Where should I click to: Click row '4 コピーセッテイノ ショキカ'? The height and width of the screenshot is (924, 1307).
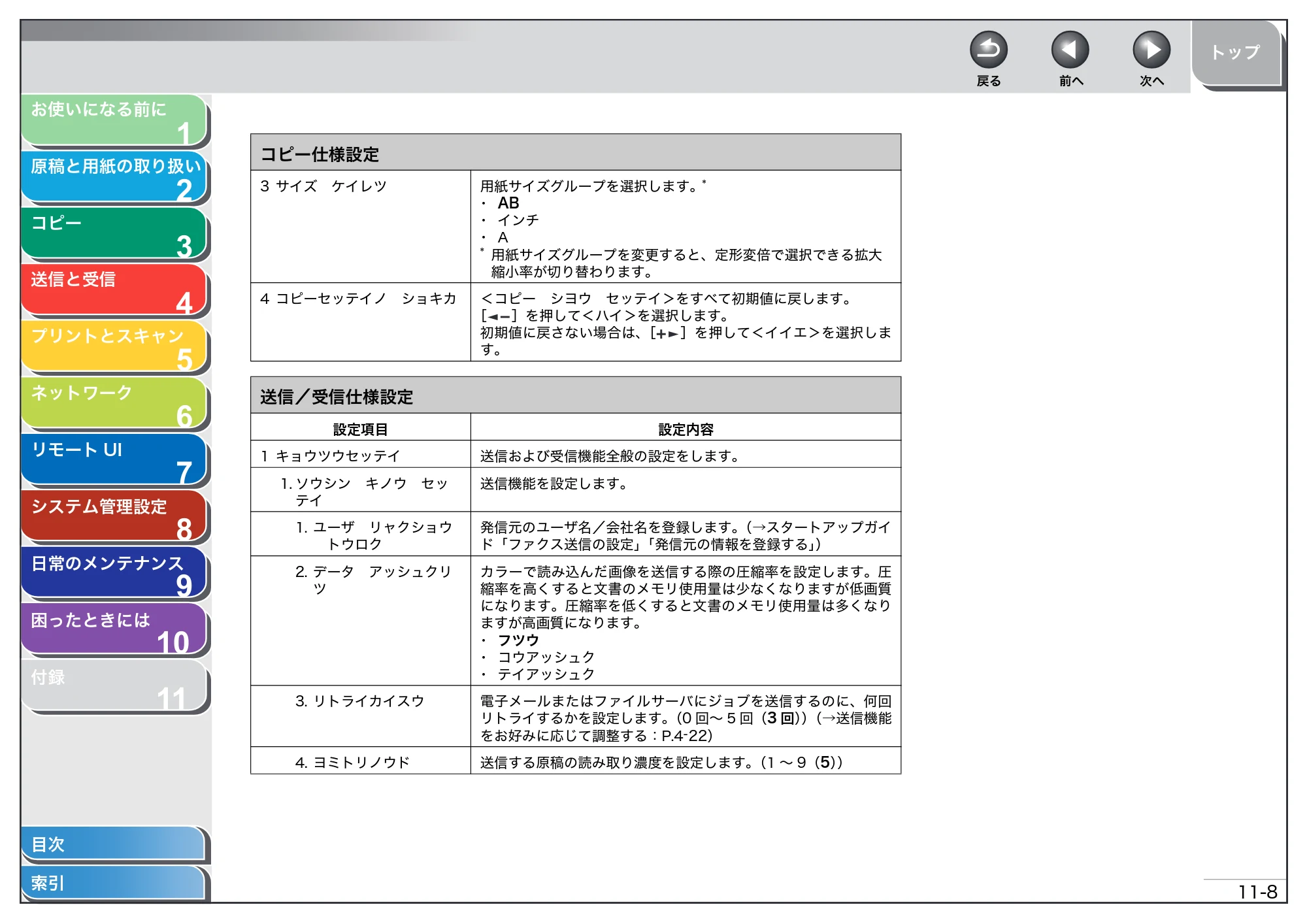click(575, 322)
